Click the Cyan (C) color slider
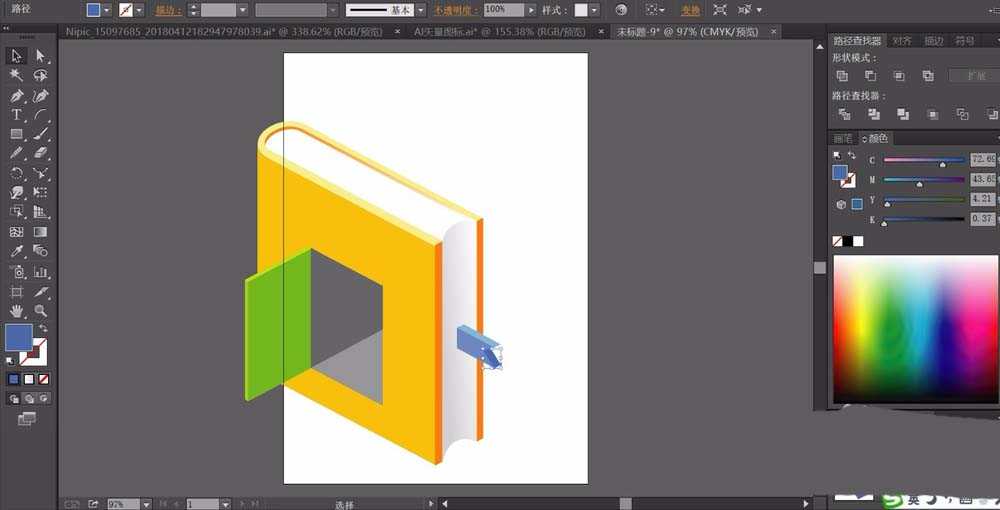The height and width of the screenshot is (510, 1000). pos(923,160)
